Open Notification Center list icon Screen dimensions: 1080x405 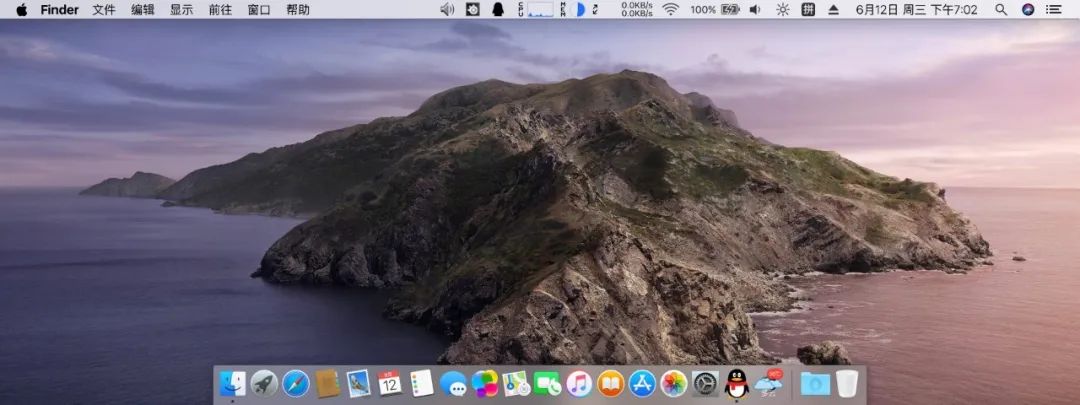tap(1053, 10)
